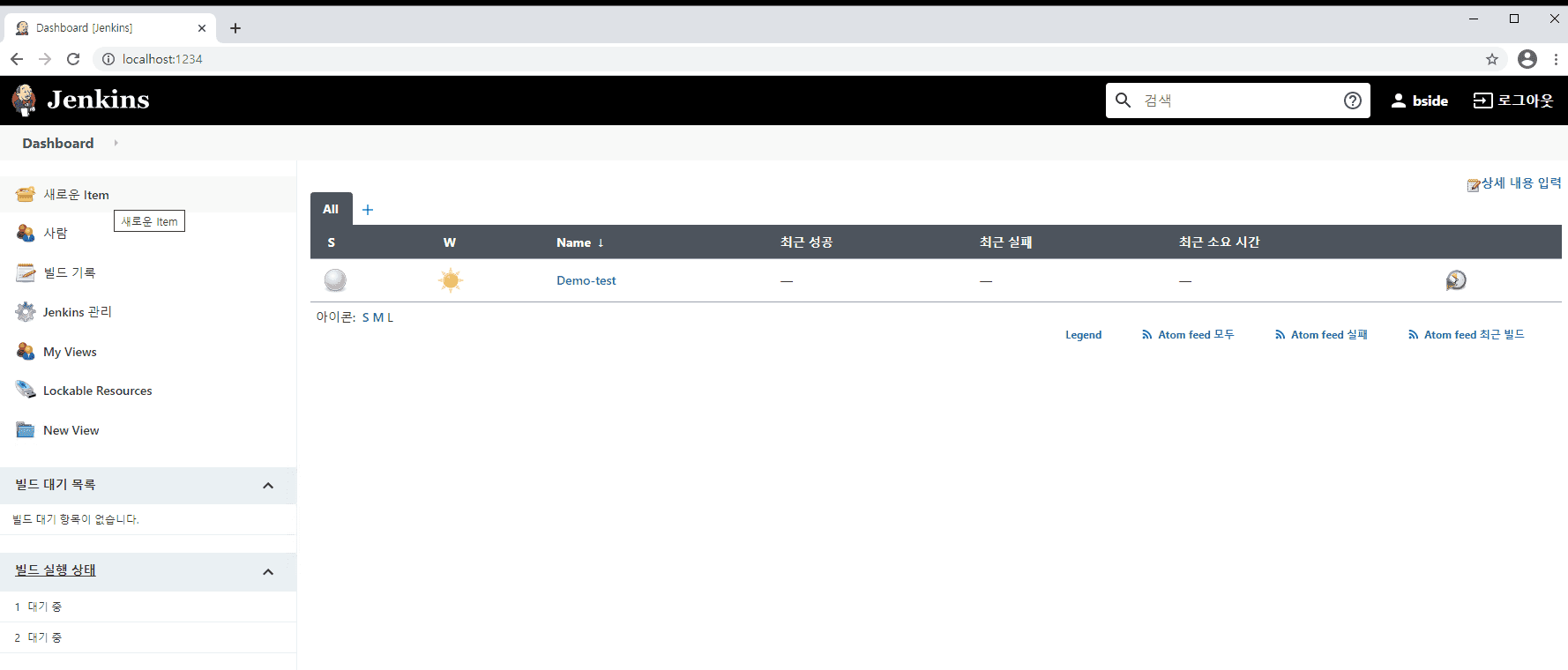The image size is (1568, 670).
Task: Click the New View folder icon
Action: point(26,430)
